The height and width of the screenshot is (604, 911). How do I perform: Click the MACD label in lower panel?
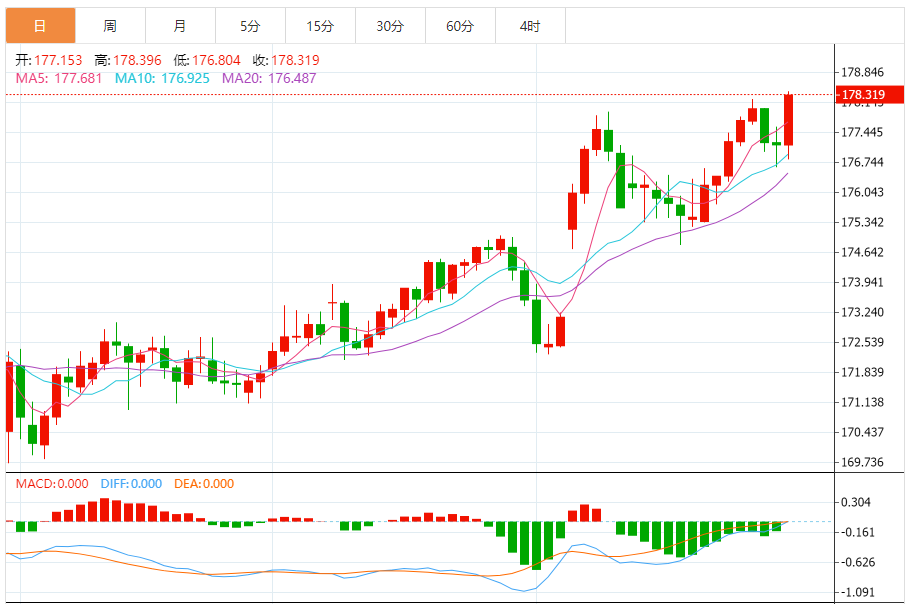tap(51, 484)
